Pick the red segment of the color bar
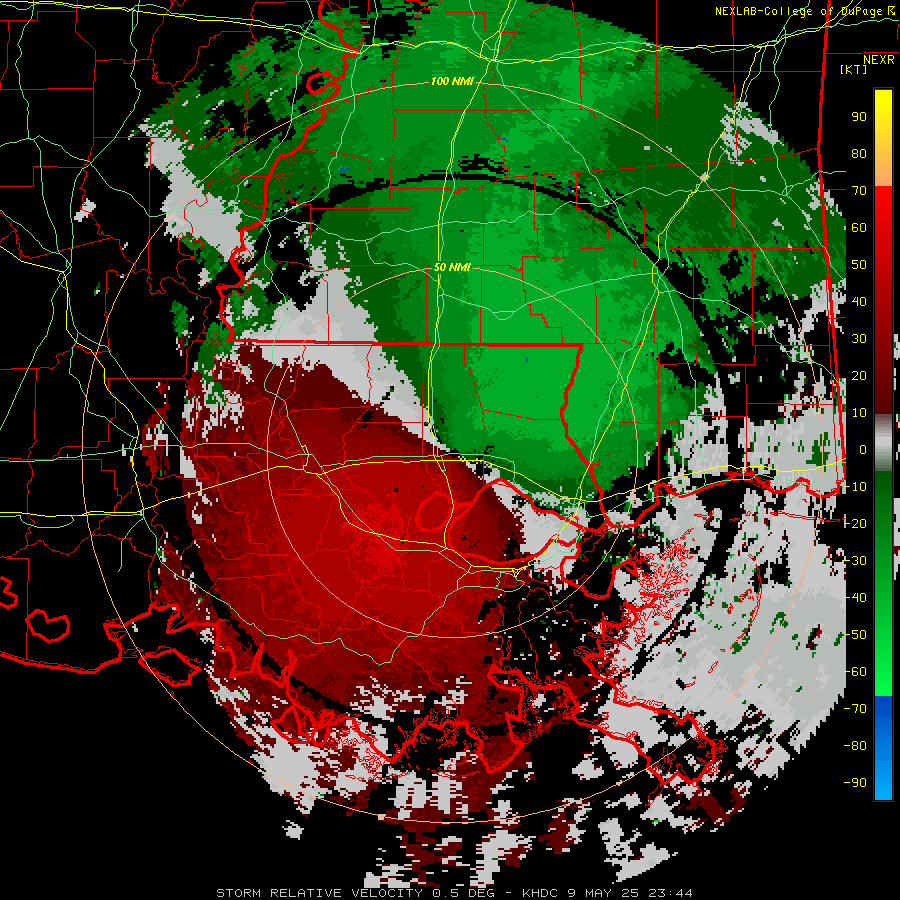The height and width of the screenshot is (900, 900). (x=883, y=298)
